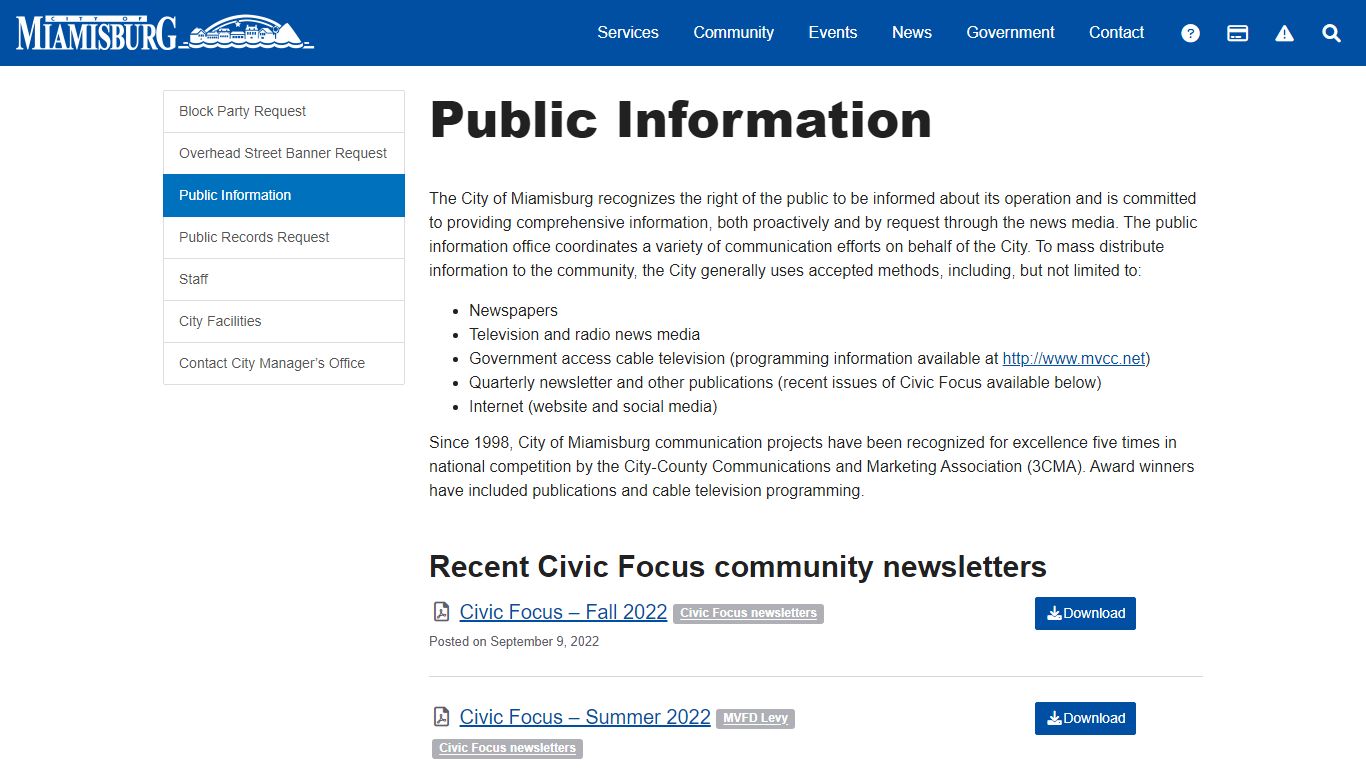This screenshot has width=1366, height=768.
Task: Open the Events menu
Action: click(x=833, y=32)
